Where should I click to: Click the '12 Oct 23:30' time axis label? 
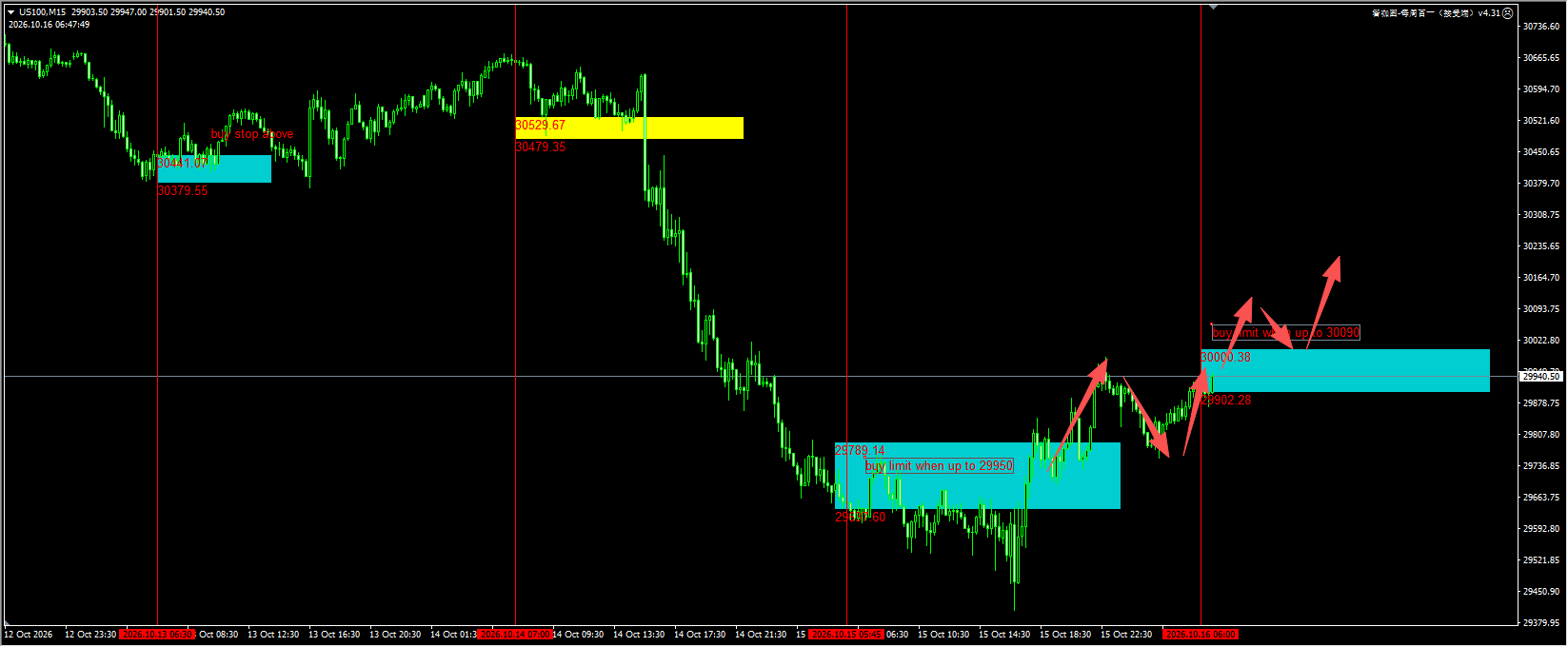(x=90, y=635)
